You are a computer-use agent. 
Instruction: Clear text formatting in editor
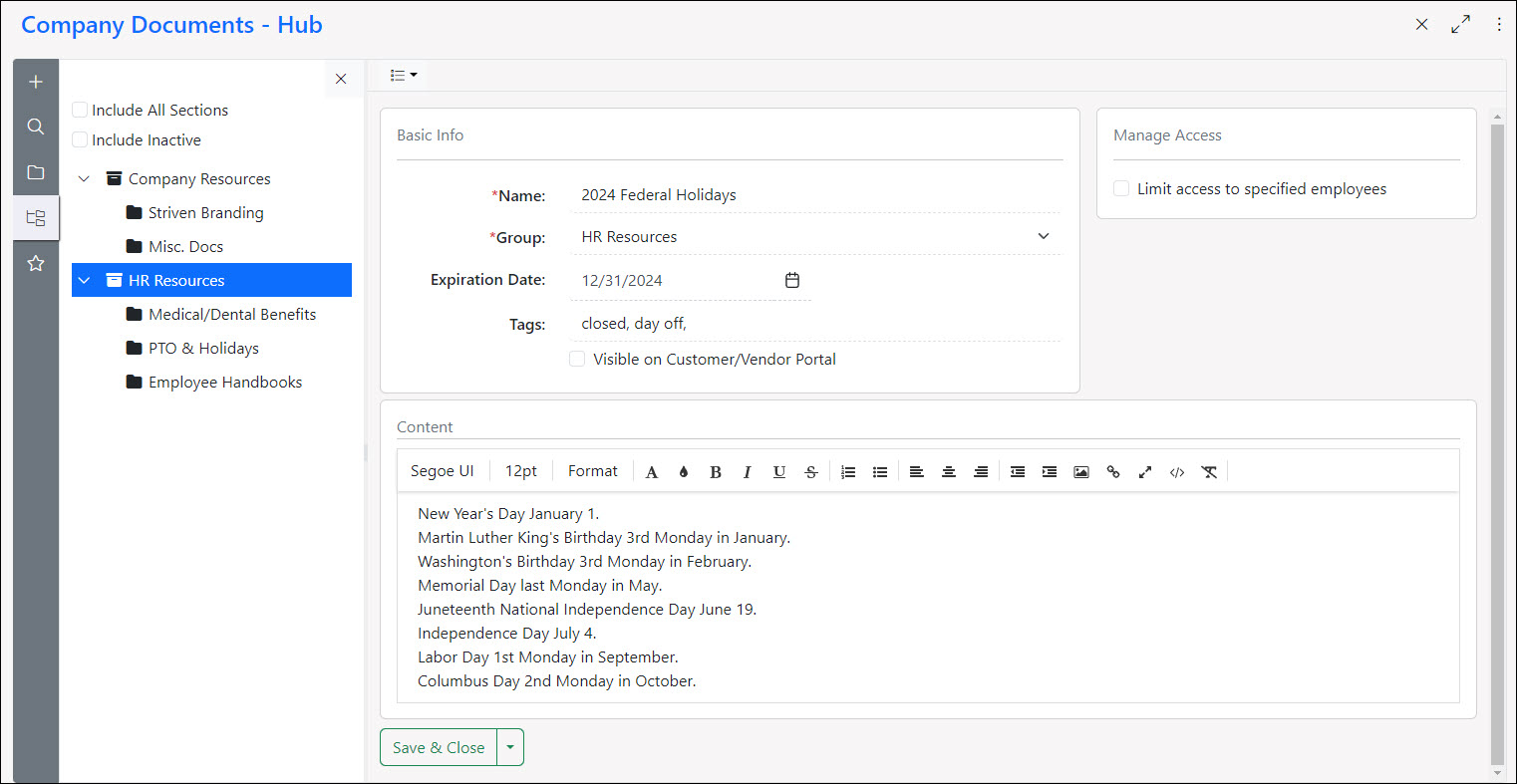(x=1209, y=472)
